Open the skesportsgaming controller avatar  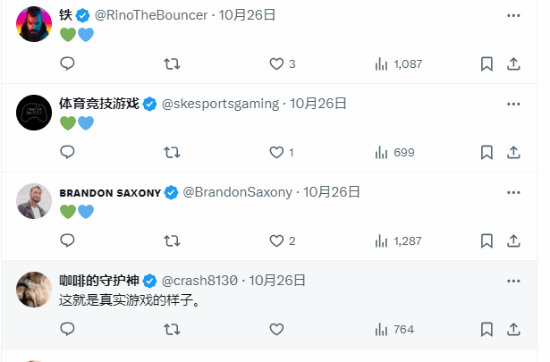coord(34,113)
